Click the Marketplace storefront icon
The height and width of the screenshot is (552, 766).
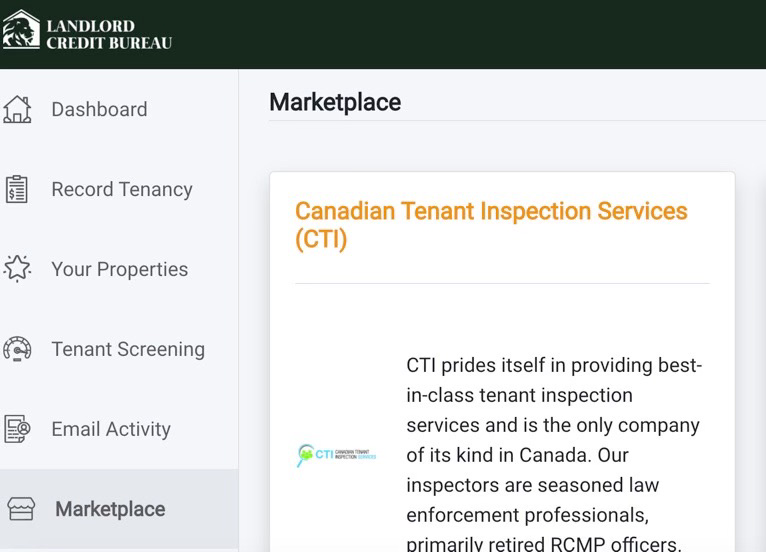21,509
